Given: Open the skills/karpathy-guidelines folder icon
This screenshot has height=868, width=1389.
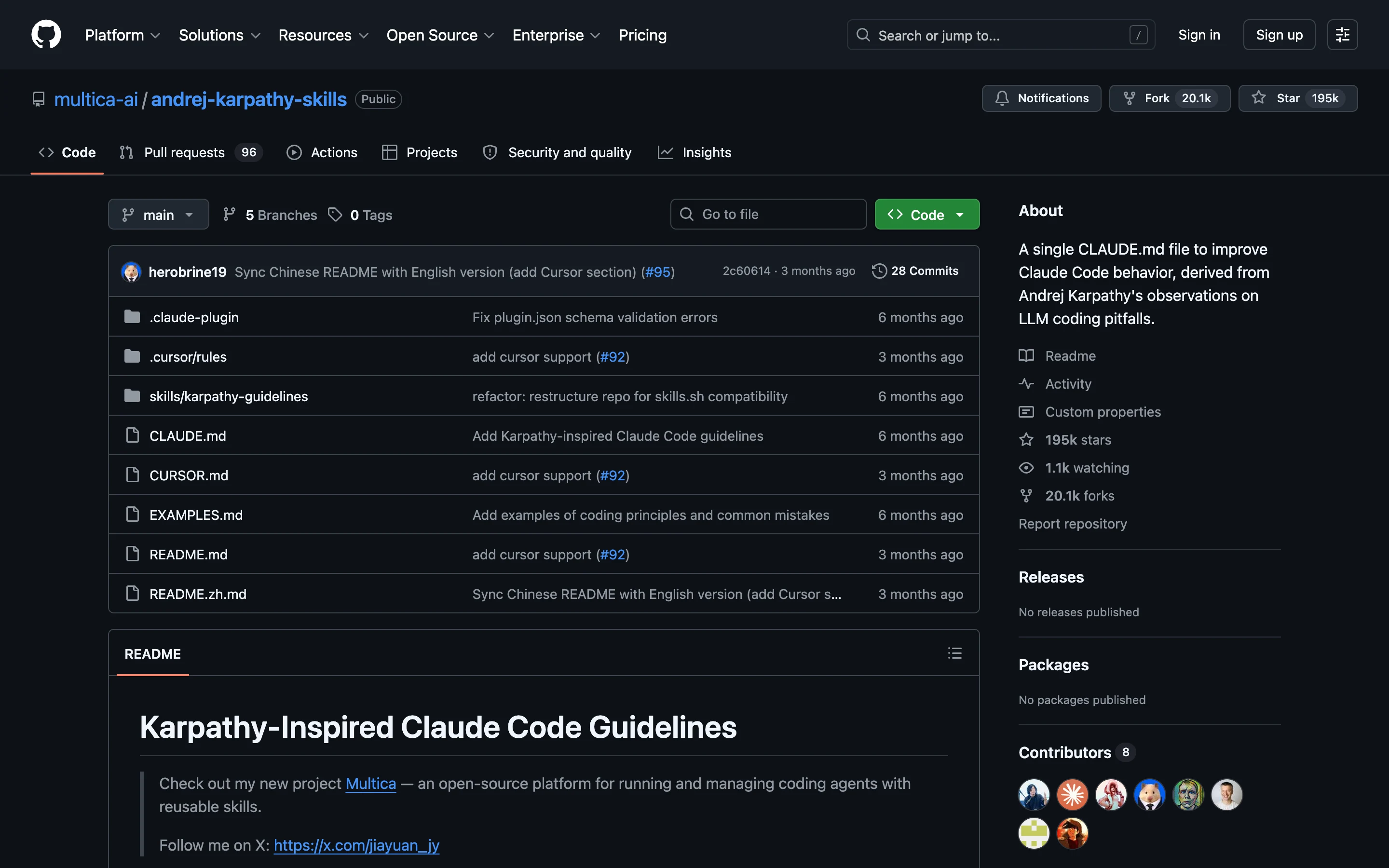Looking at the screenshot, I should pyautogui.click(x=132, y=396).
